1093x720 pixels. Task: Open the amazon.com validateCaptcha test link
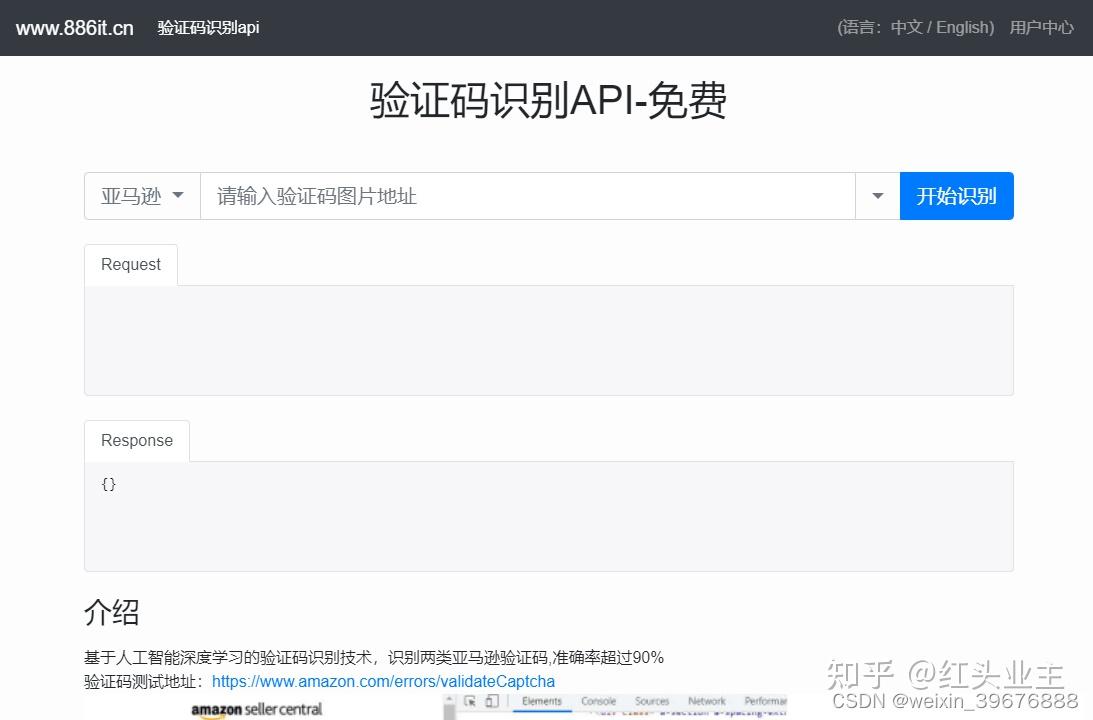click(x=383, y=681)
